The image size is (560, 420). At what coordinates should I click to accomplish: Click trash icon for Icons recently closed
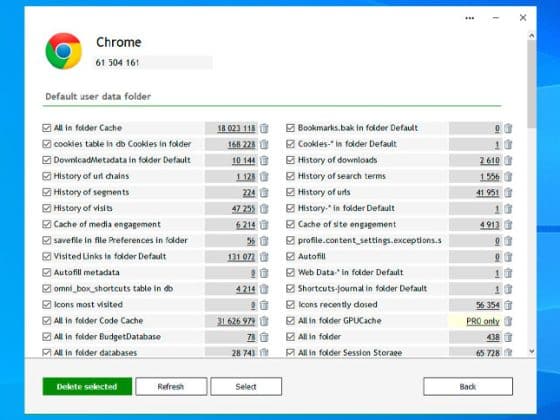(508, 305)
